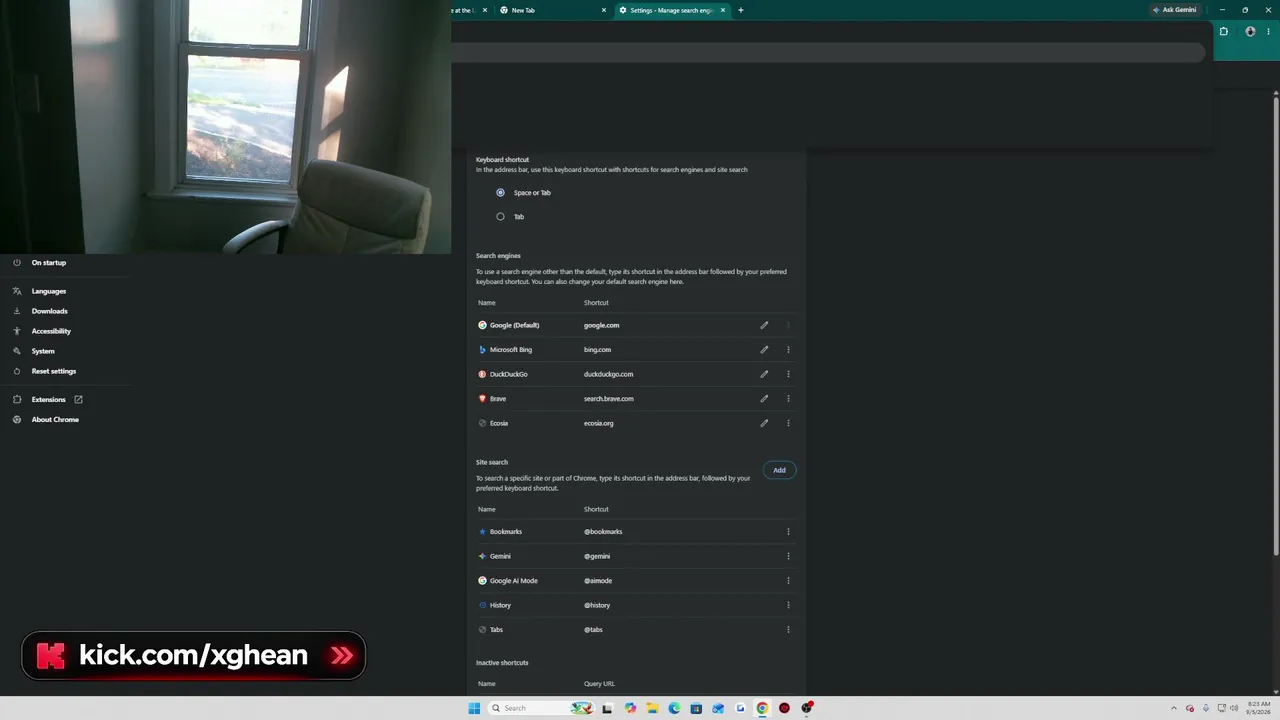Open more actions for DuckDuckGo

coord(788,374)
